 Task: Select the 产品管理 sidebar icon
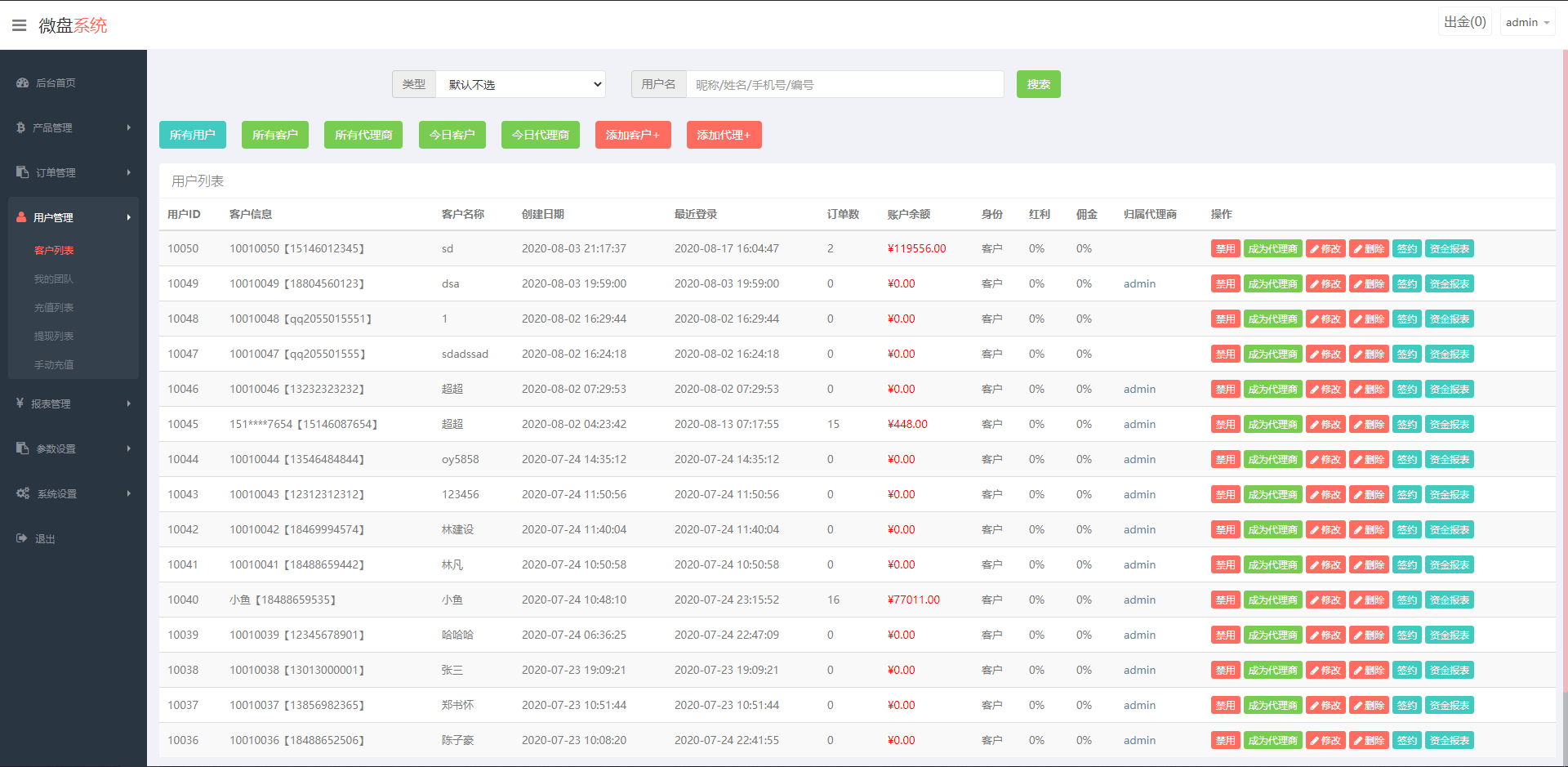pyautogui.click(x=20, y=127)
